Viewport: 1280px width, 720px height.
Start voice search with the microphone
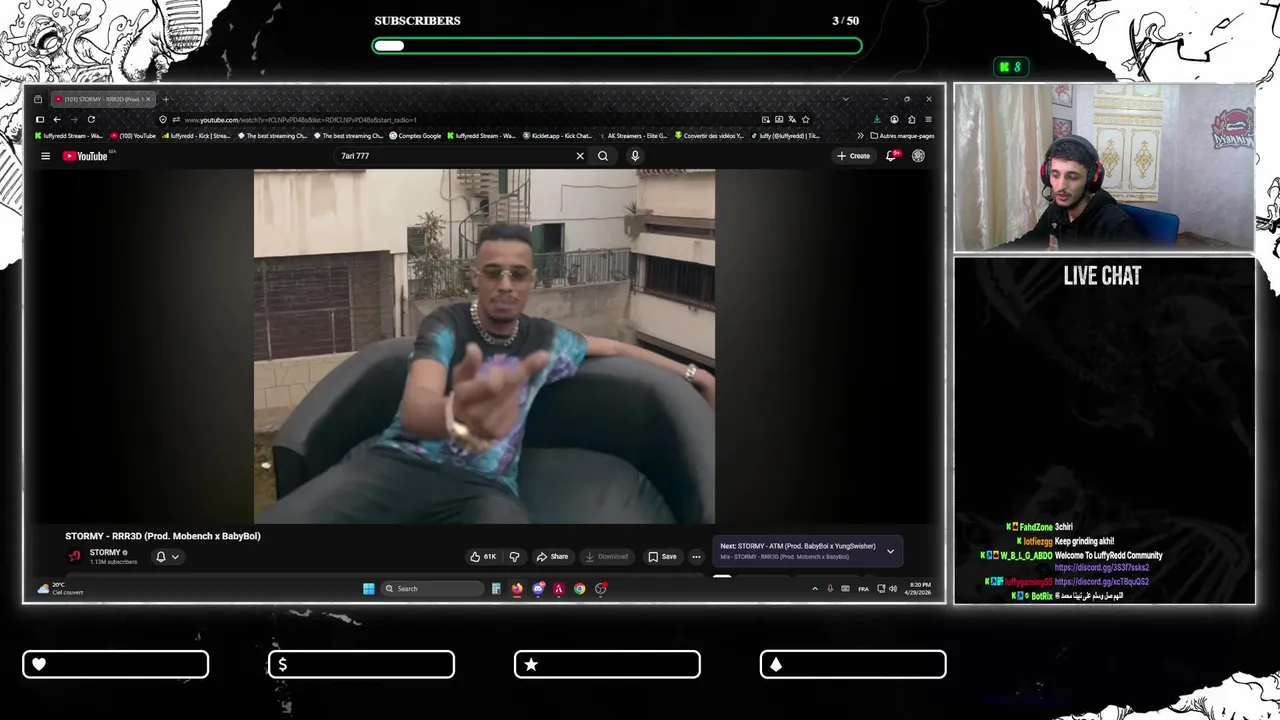[x=635, y=156]
